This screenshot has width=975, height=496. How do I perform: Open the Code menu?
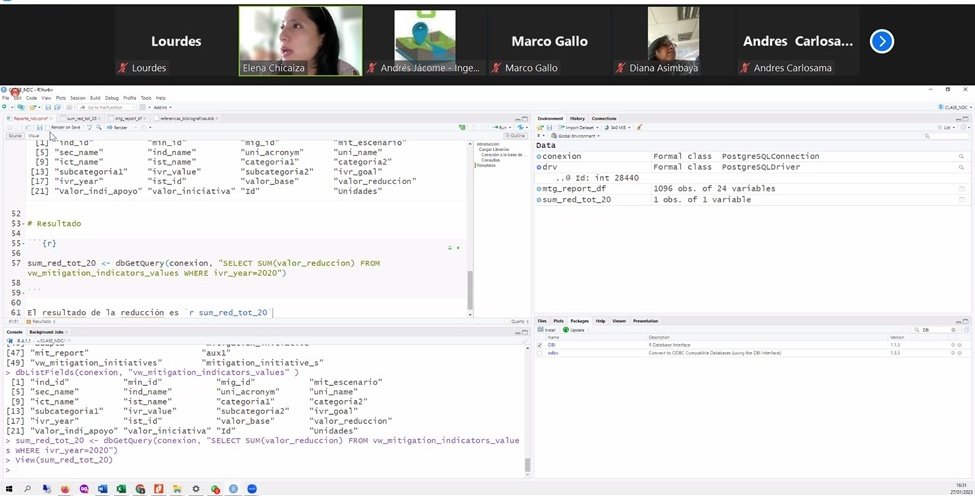click(31, 98)
